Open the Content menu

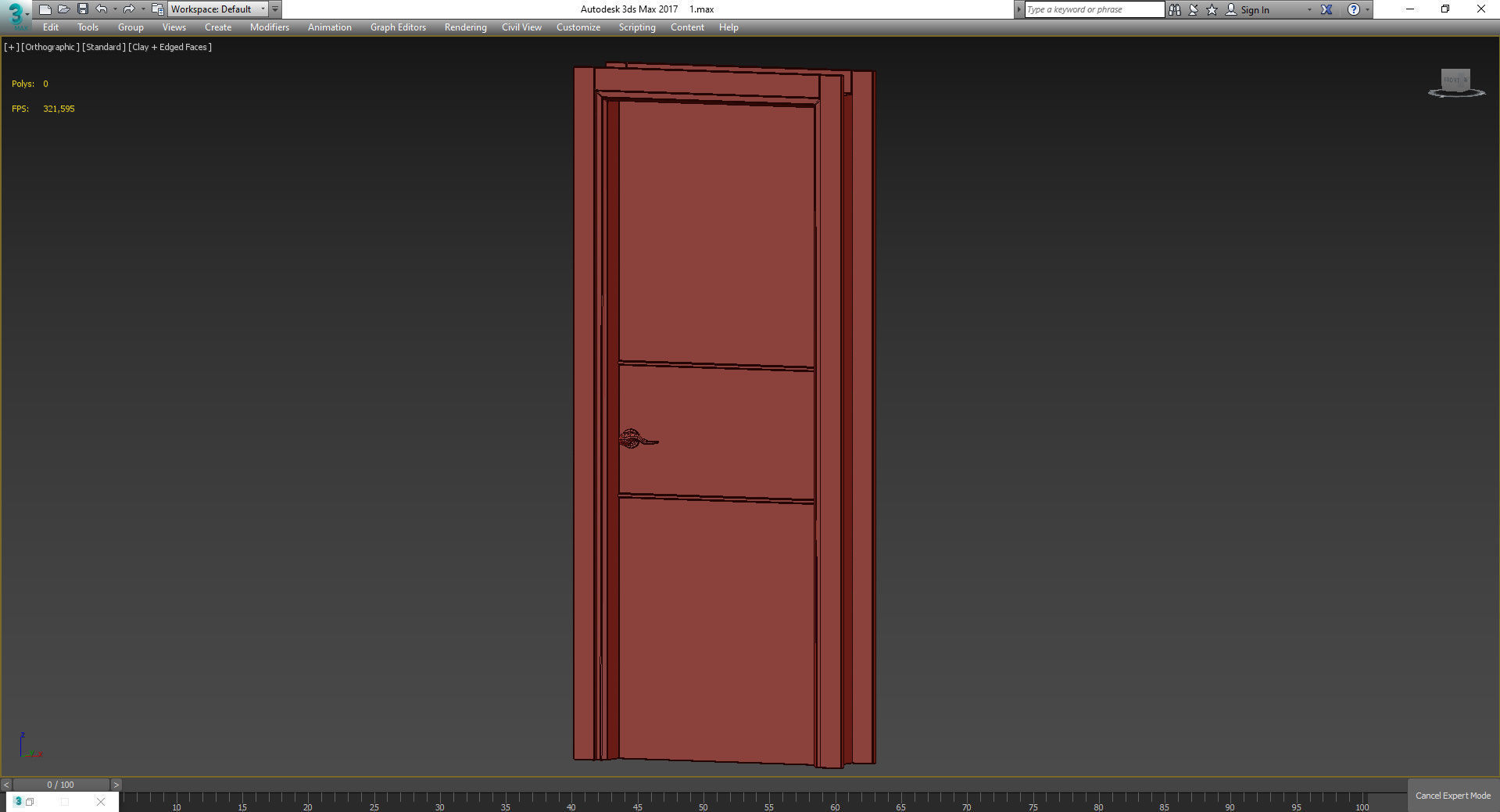pos(687,27)
